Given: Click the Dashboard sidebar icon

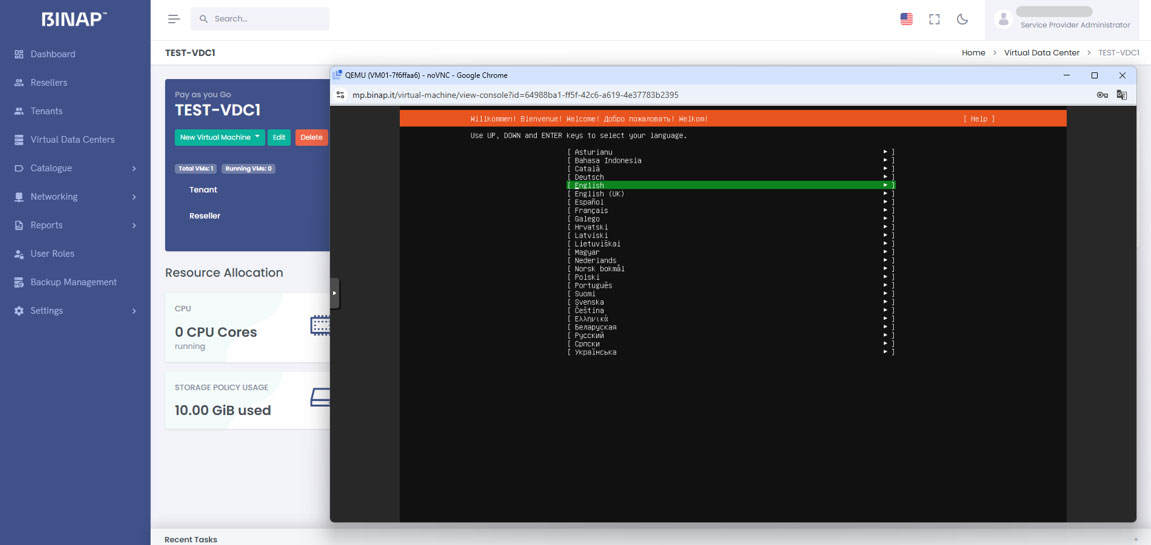Looking at the screenshot, I should pos(19,54).
